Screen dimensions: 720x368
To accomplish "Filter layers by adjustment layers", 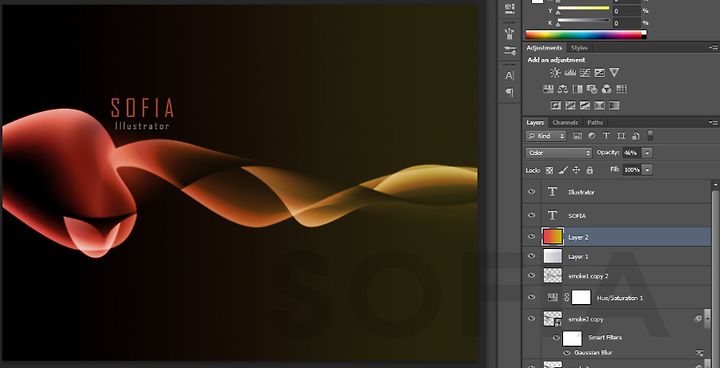I will click(591, 136).
